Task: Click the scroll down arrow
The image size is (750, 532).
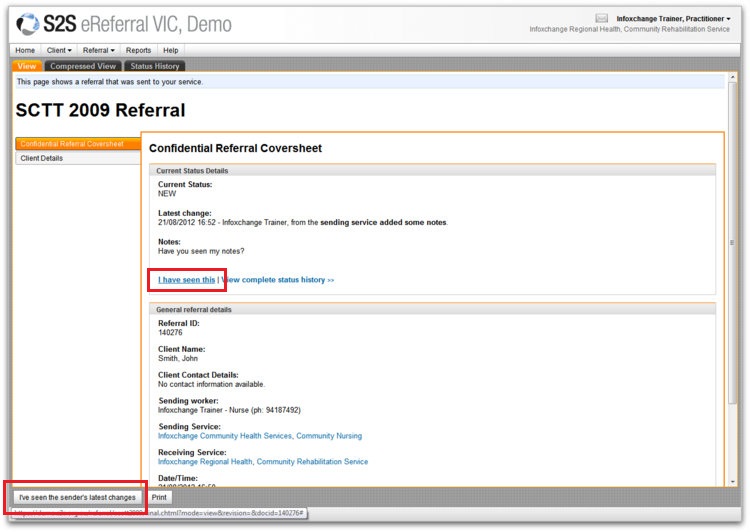Action: pos(732,482)
